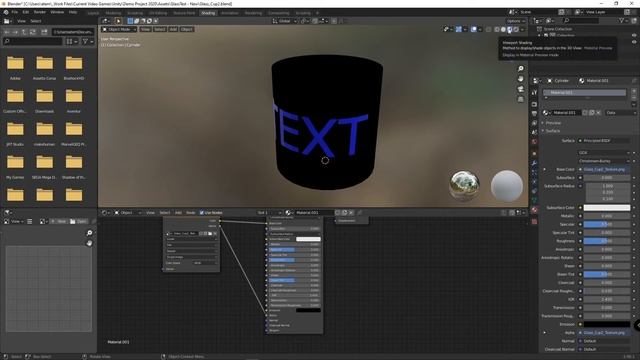Switch to rendered viewport shading
The height and width of the screenshot is (360, 640).
coord(516,29)
